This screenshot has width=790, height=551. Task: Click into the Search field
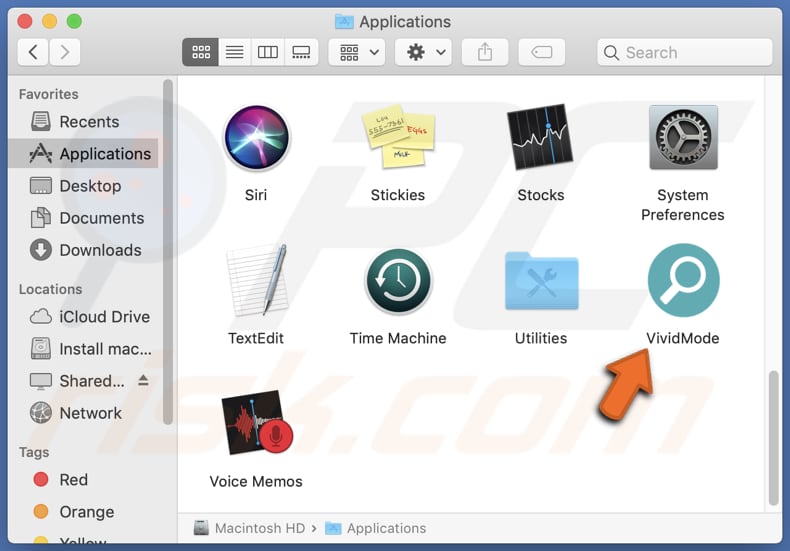coord(684,52)
